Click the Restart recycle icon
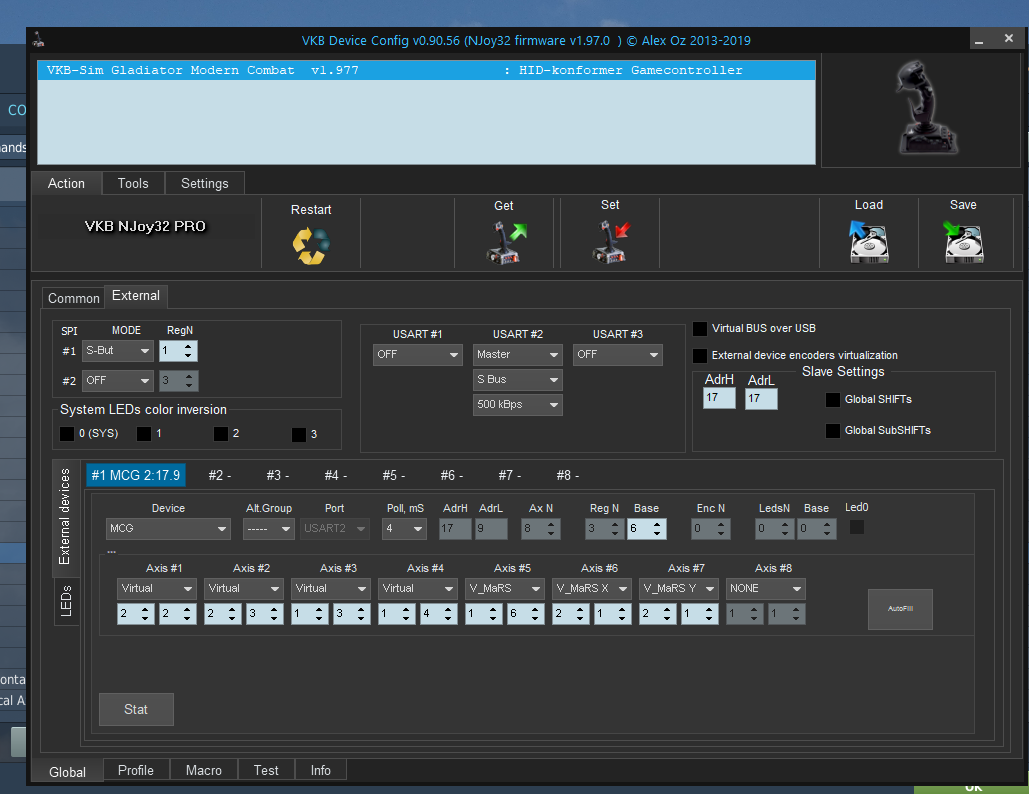 click(x=311, y=246)
